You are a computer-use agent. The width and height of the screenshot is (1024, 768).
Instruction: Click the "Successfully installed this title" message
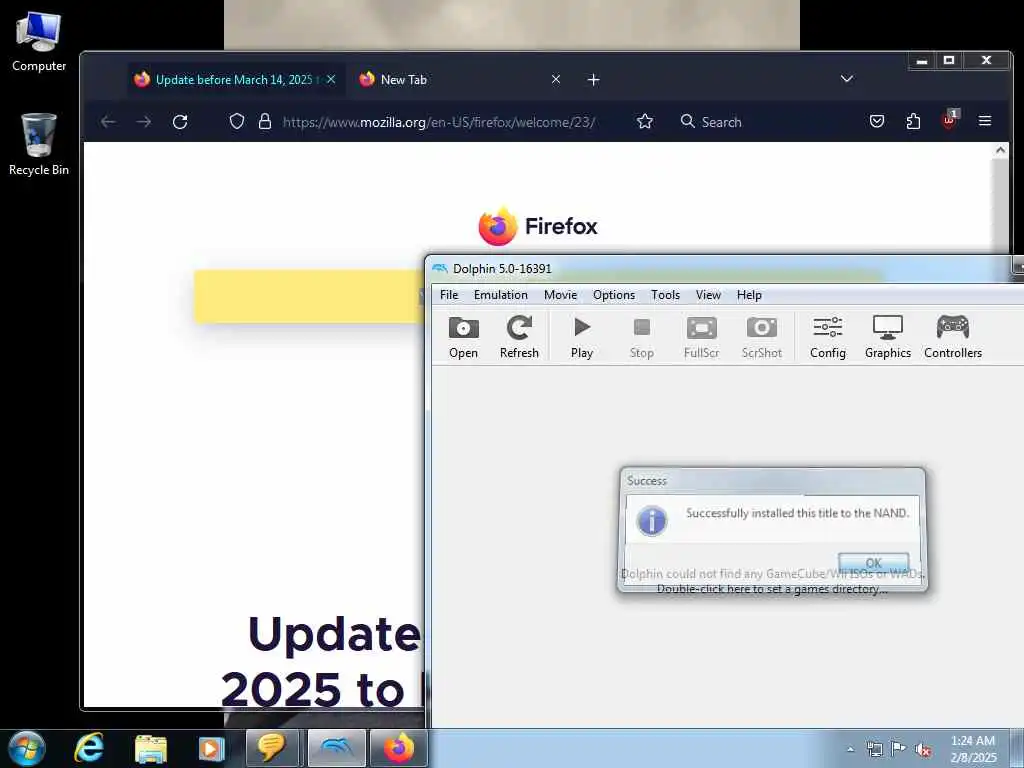pyautogui.click(x=797, y=513)
